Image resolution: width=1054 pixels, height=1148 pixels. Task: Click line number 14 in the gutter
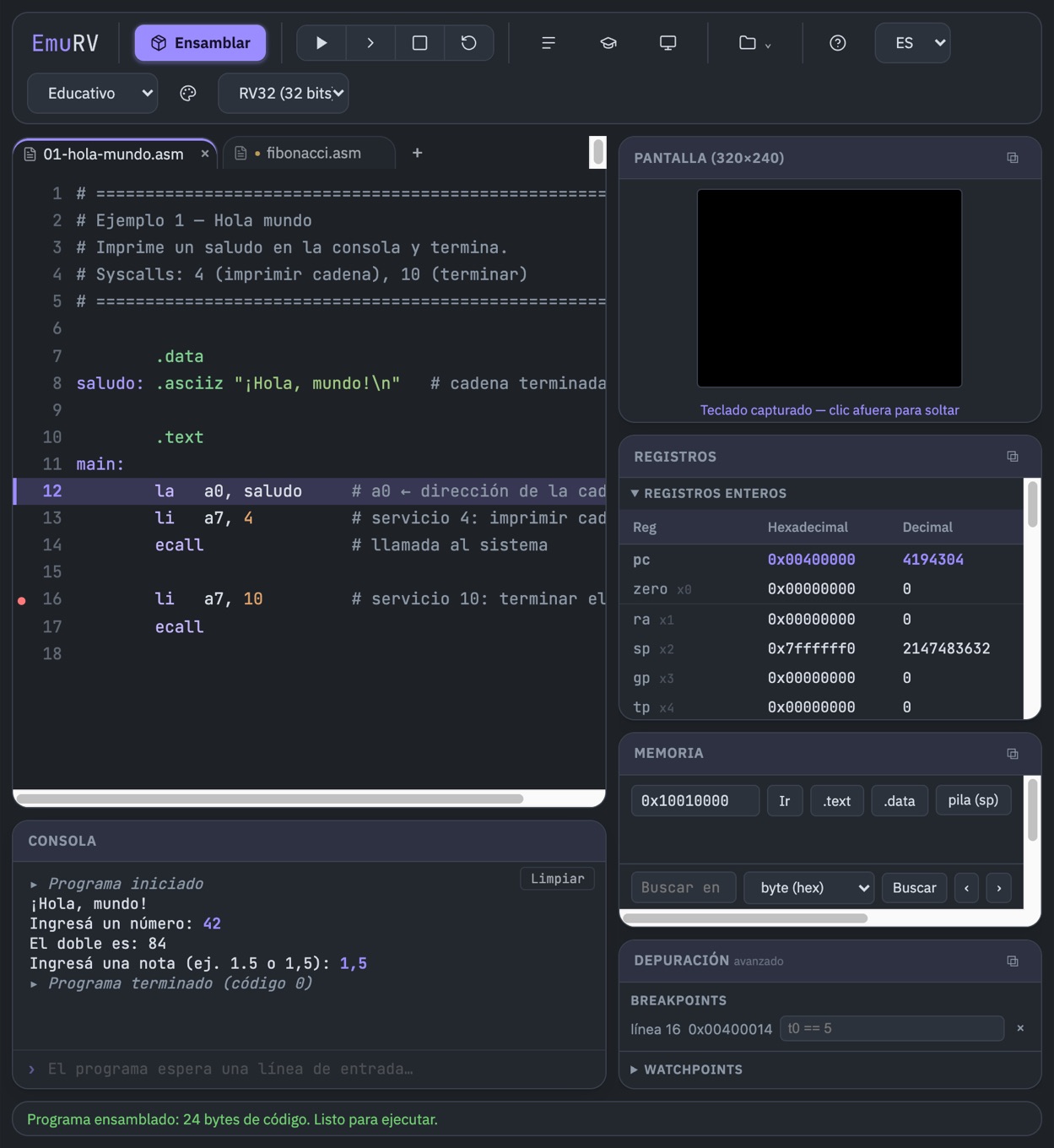pyautogui.click(x=52, y=544)
